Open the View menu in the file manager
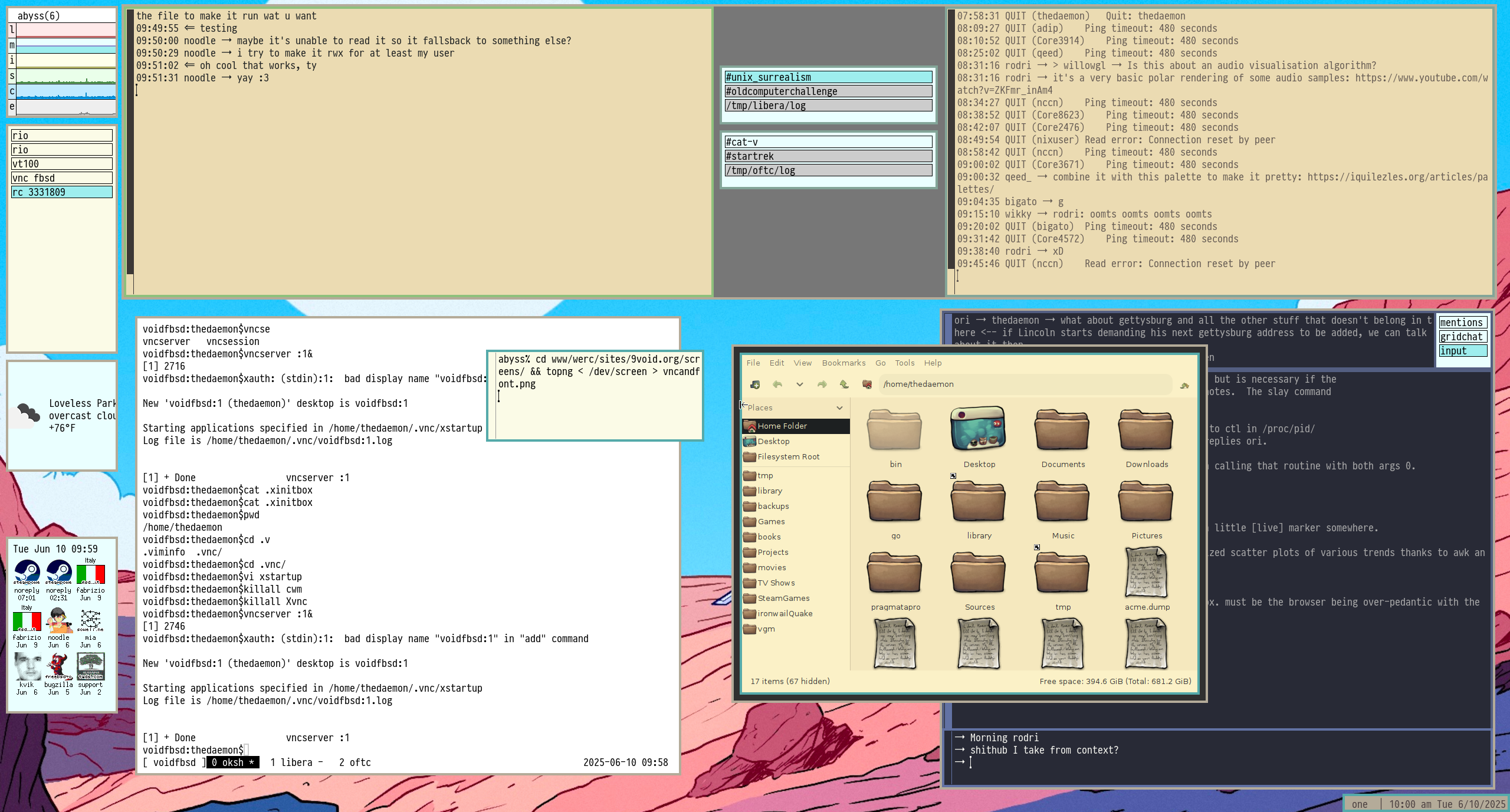This screenshot has width=1510, height=812. click(802, 363)
